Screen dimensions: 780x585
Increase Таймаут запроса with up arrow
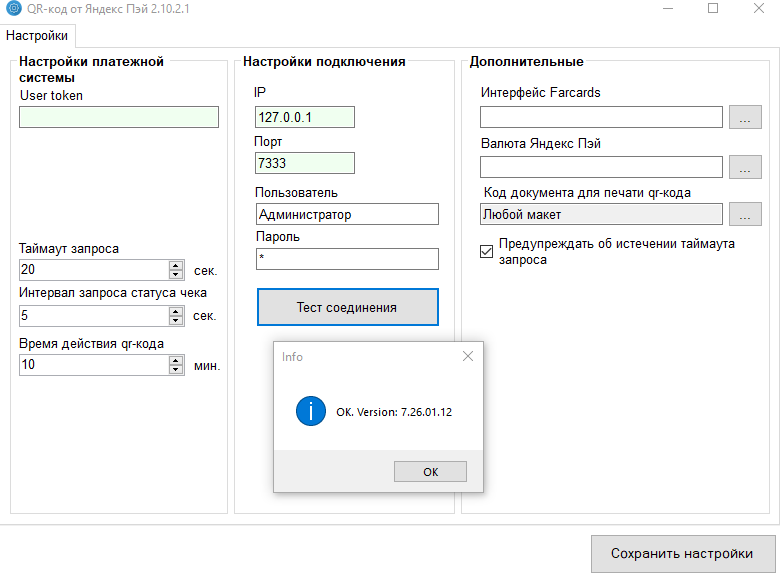point(177,265)
